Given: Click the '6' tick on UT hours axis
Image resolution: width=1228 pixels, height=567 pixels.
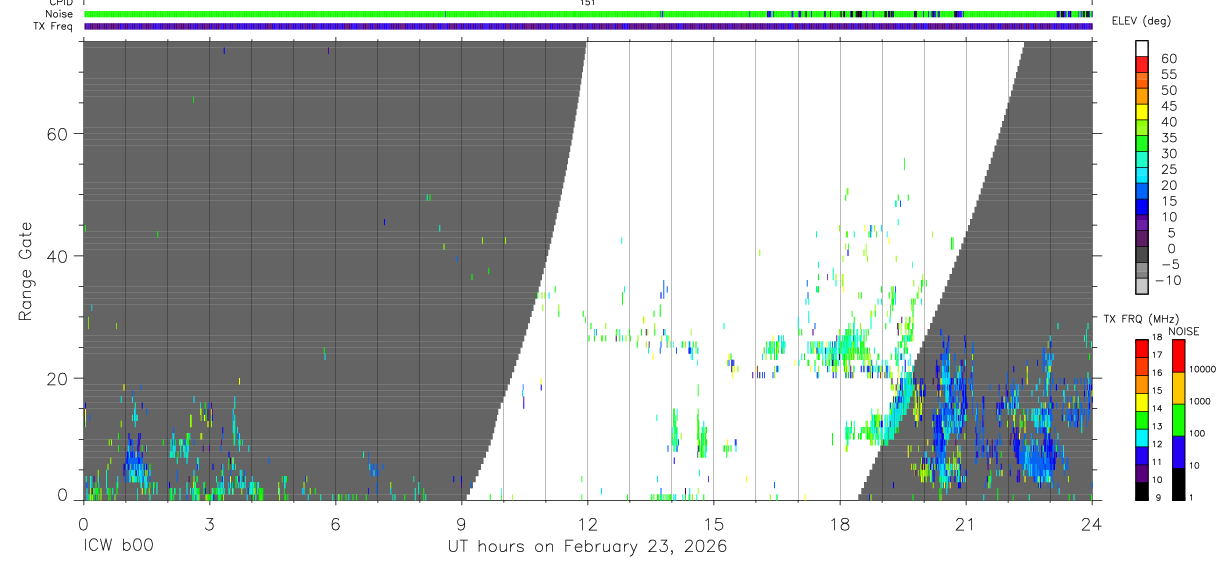Looking at the screenshot, I should [335, 523].
